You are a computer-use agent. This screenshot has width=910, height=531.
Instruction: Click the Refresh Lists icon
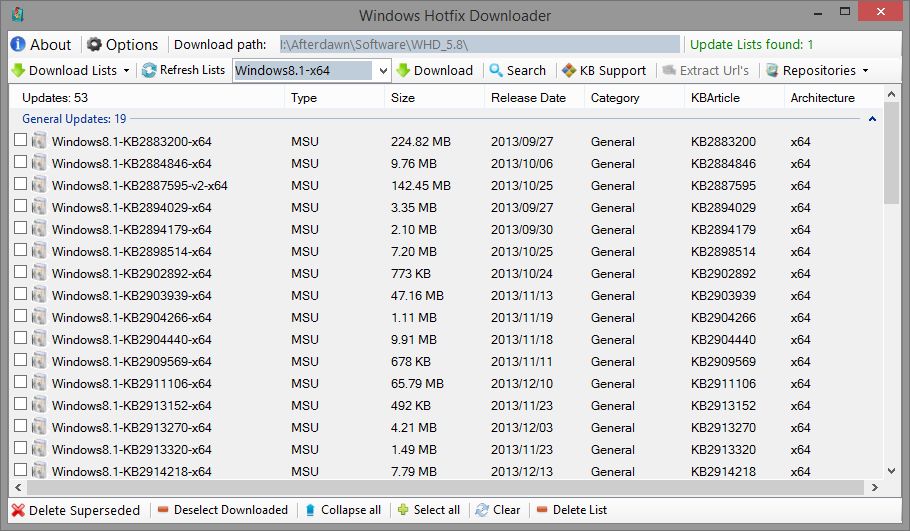click(x=149, y=70)
